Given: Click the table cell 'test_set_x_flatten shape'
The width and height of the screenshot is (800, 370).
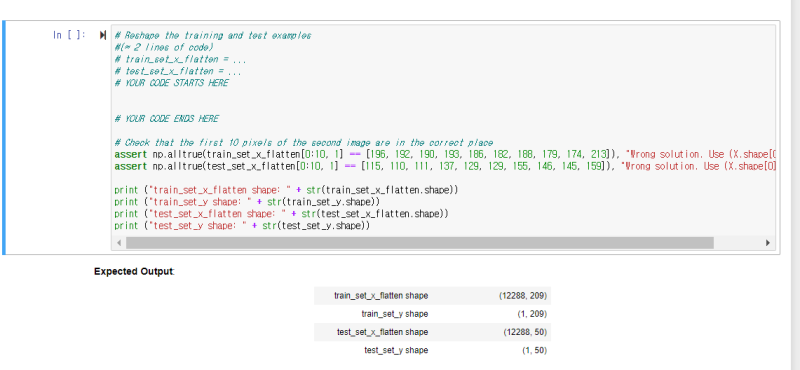Looking at the screenshot, I should pyautogui.click(x=382, y=332).
